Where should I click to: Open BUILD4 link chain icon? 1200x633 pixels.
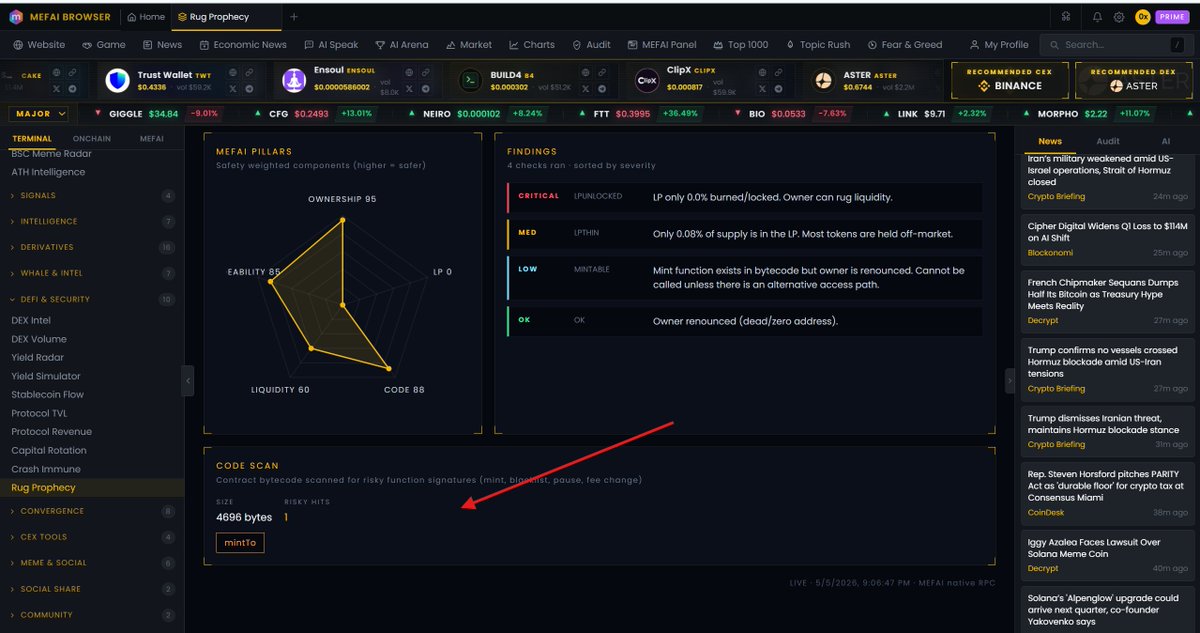602,73
